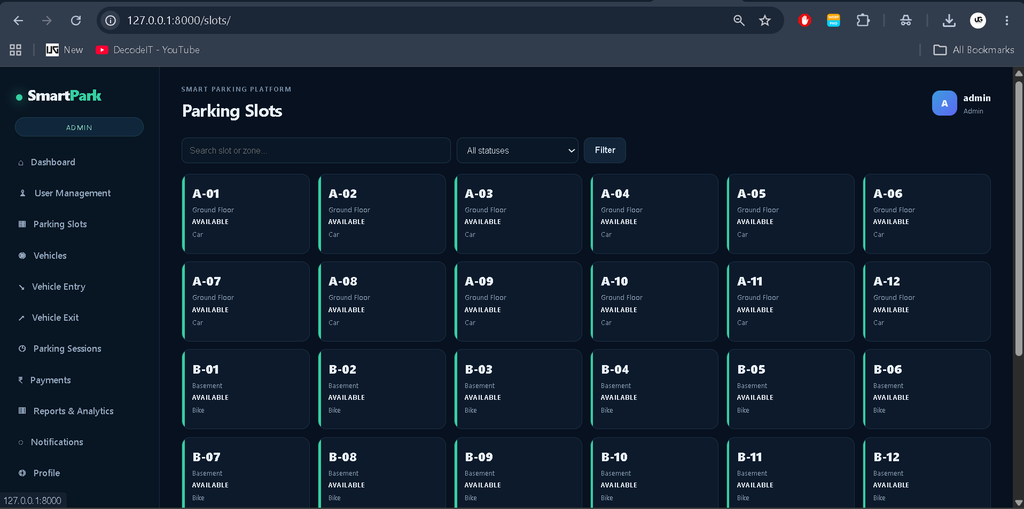Open the apps grid icon in the bookmarks bar
The width and height of the screenshot is (1024, 509).
16,50
